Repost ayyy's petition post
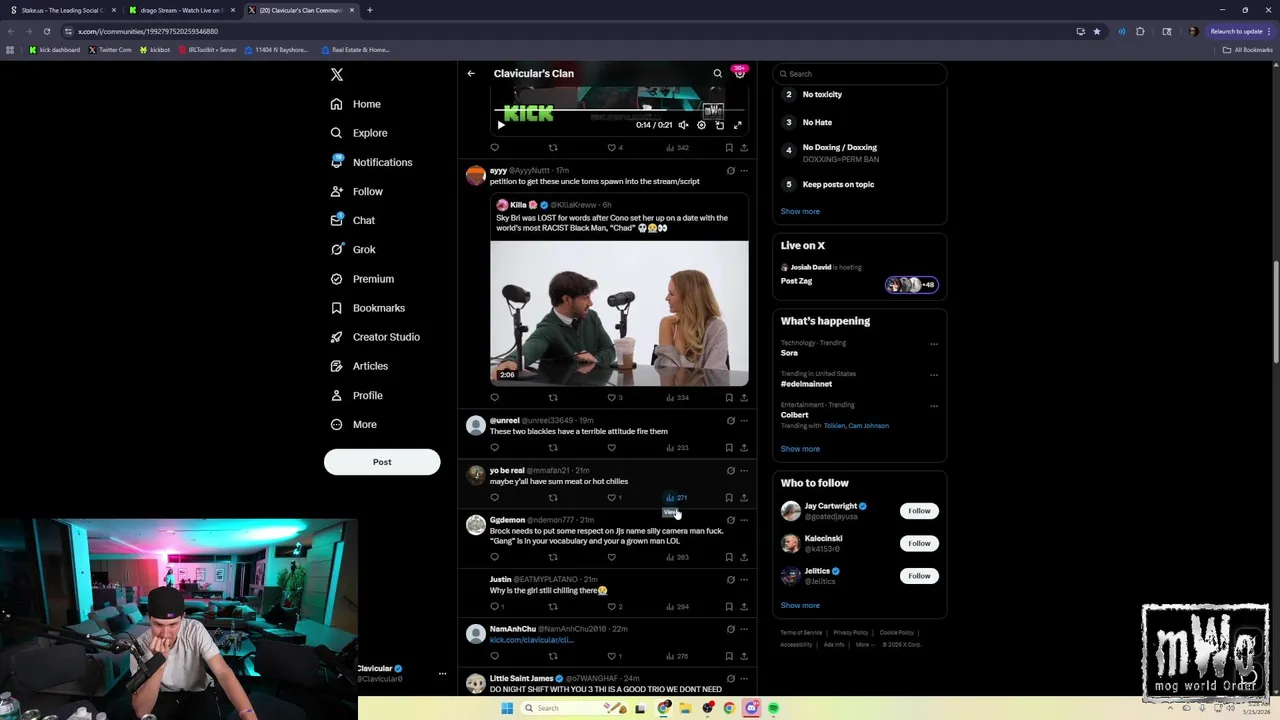 553,397
